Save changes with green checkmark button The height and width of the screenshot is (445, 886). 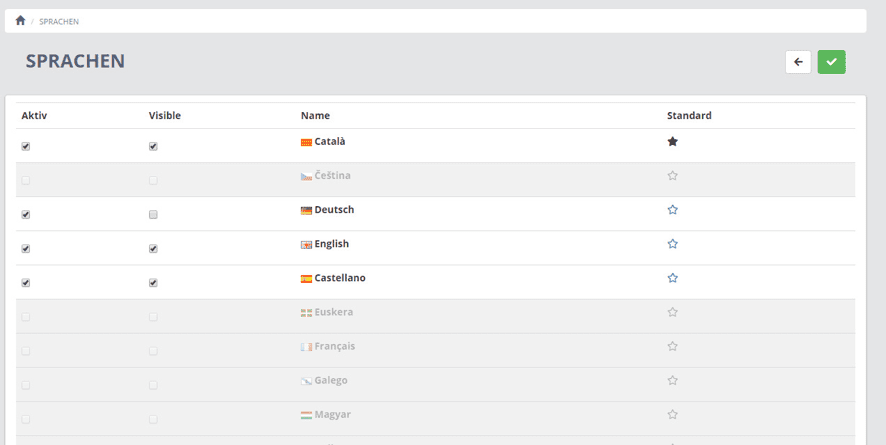831,62
